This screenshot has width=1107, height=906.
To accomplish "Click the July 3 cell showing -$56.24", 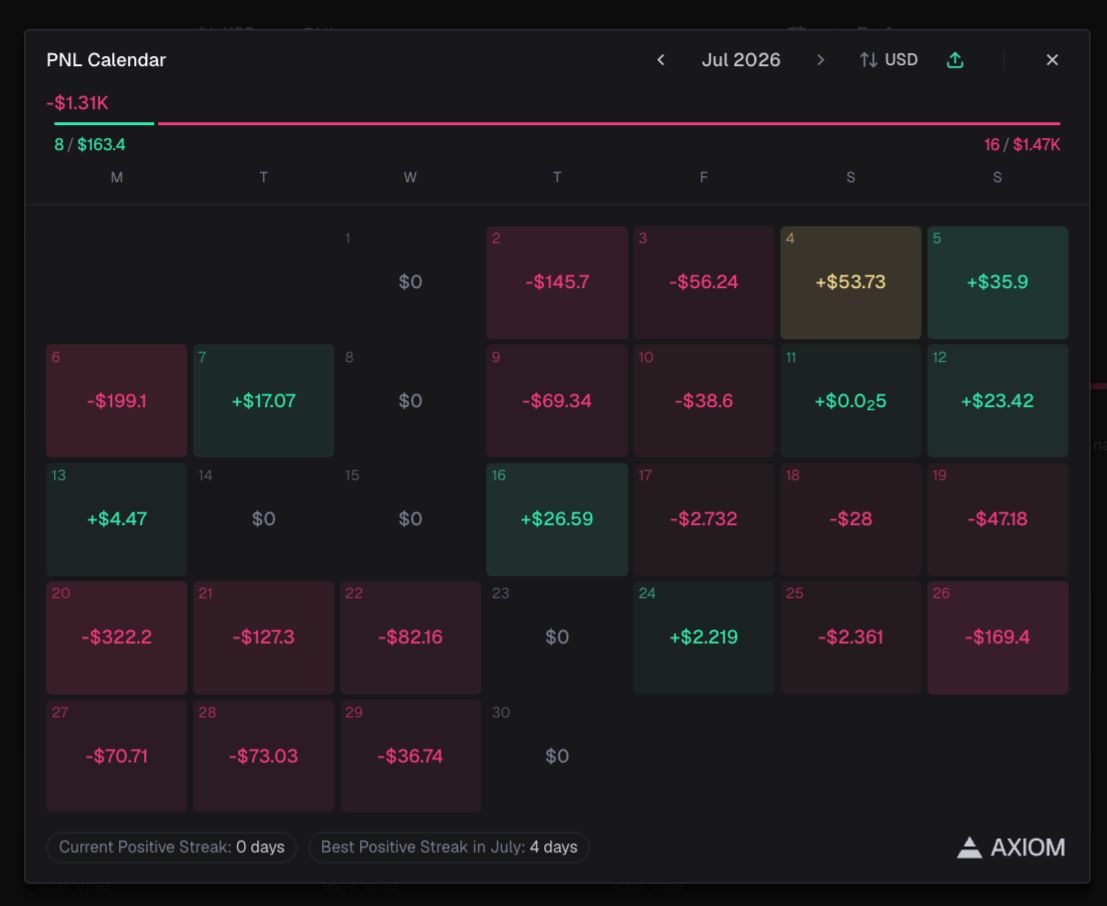I will [x=704, y=282].
